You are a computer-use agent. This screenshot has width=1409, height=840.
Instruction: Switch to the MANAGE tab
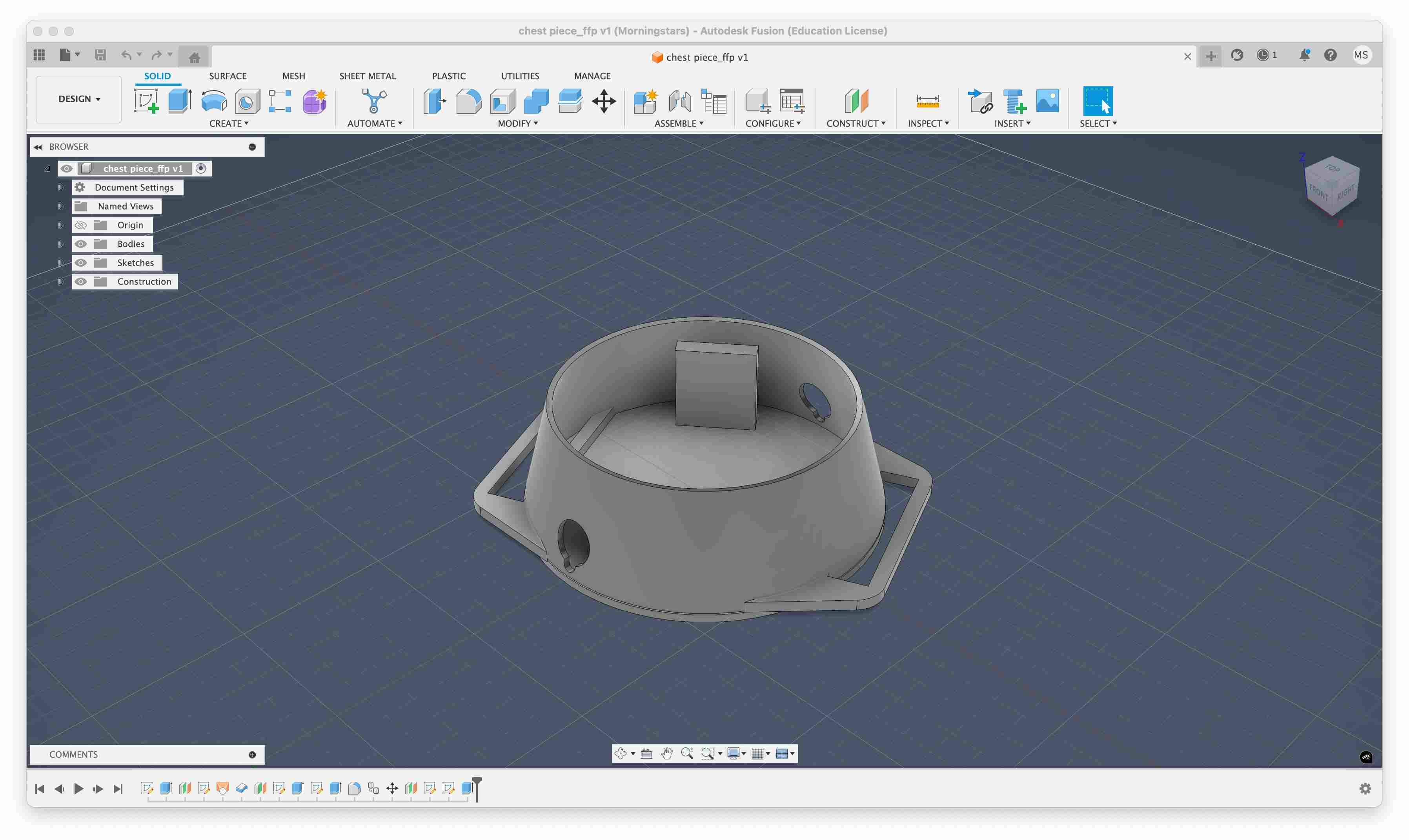(x=592, y=76)
